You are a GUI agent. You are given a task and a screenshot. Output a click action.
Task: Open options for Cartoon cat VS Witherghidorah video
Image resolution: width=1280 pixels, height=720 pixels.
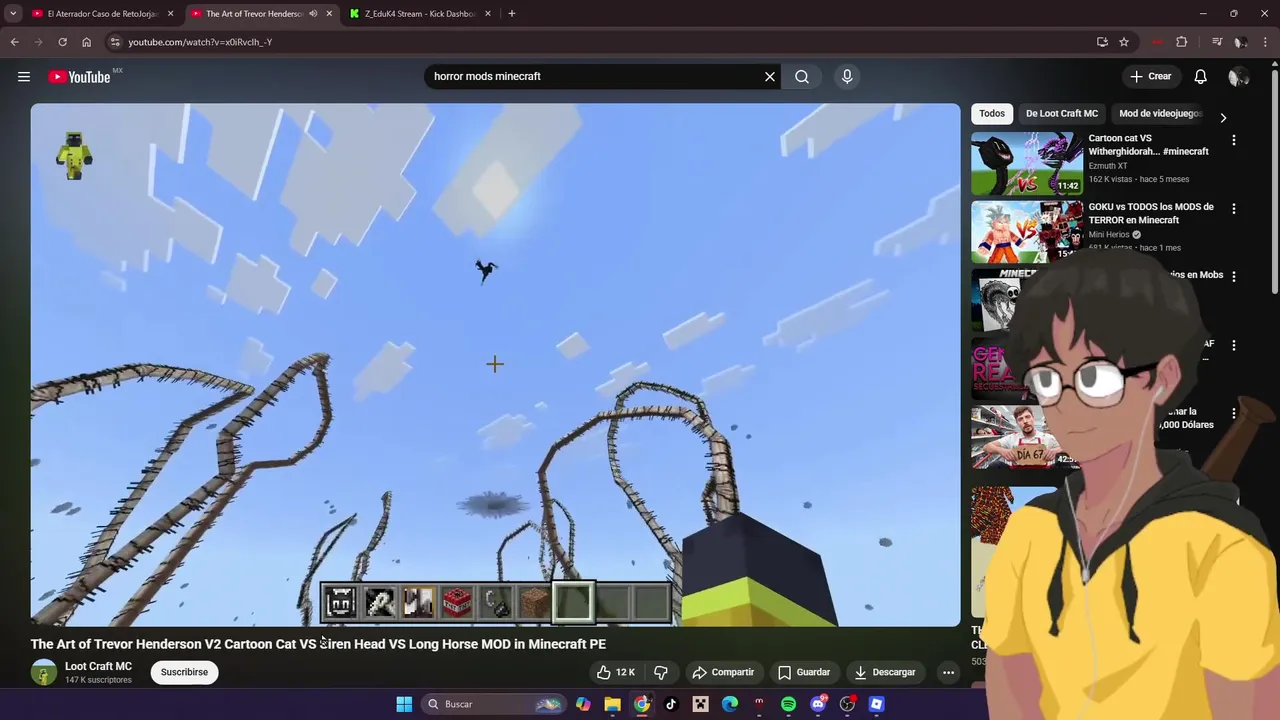click(x=1233, y=141)
